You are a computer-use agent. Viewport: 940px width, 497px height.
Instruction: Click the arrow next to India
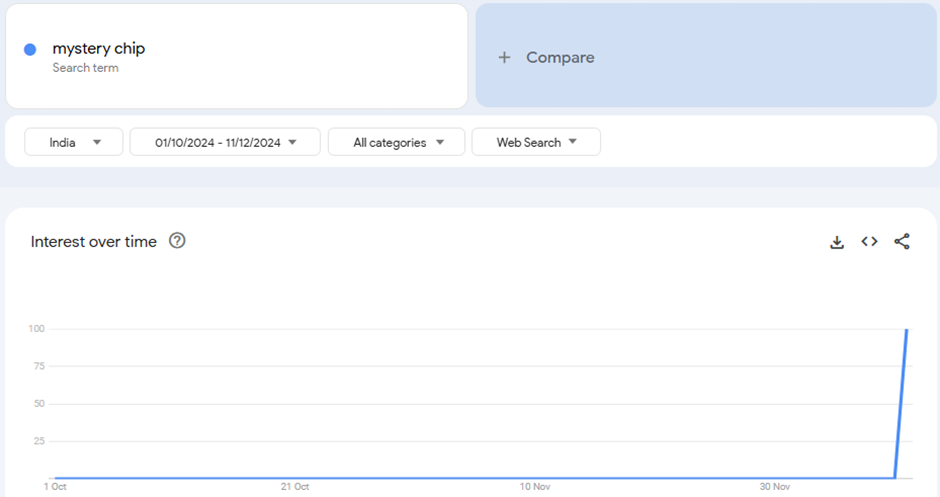(97, 142)
